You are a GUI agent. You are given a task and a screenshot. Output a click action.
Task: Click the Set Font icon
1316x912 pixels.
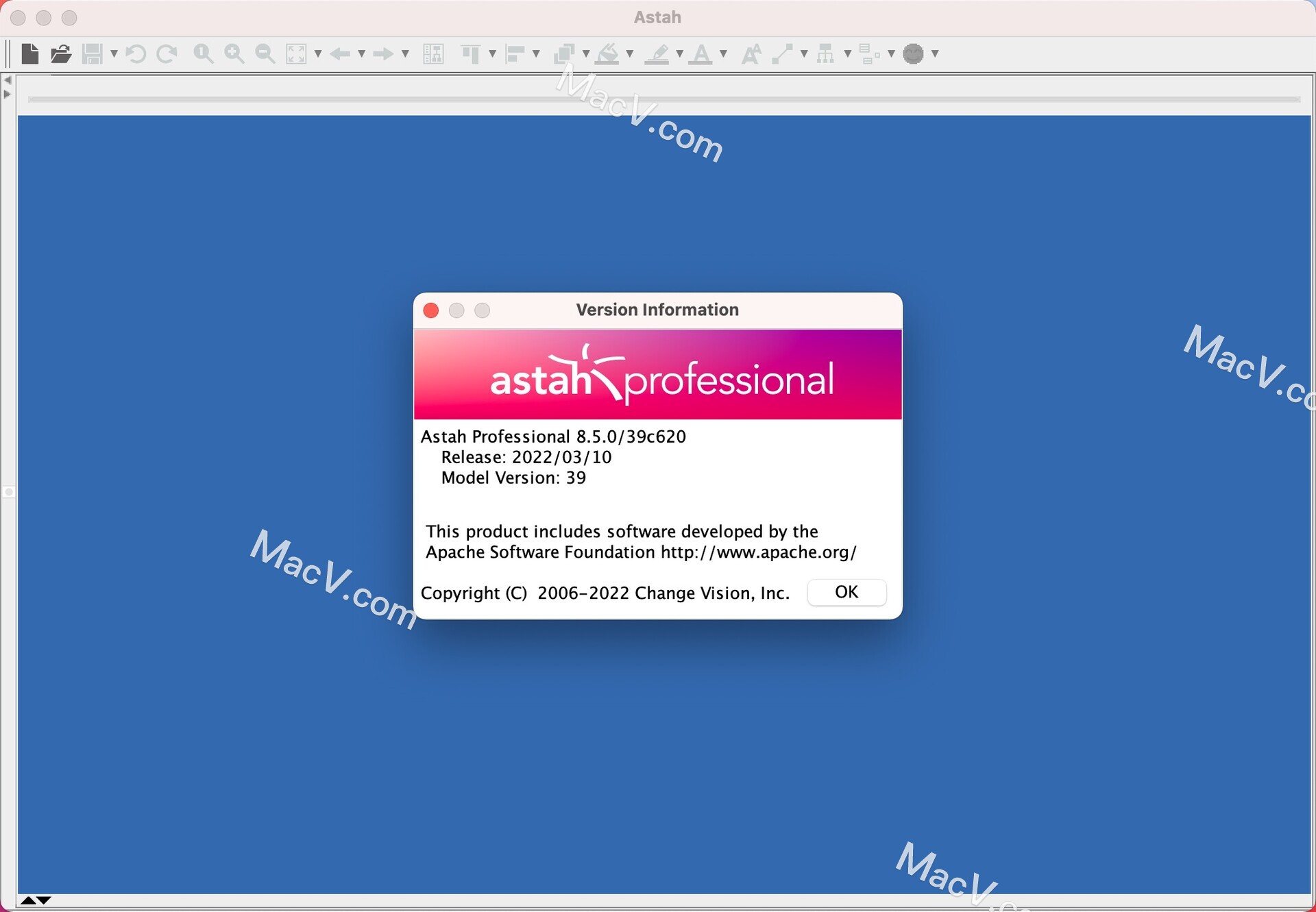pos(751,53)
